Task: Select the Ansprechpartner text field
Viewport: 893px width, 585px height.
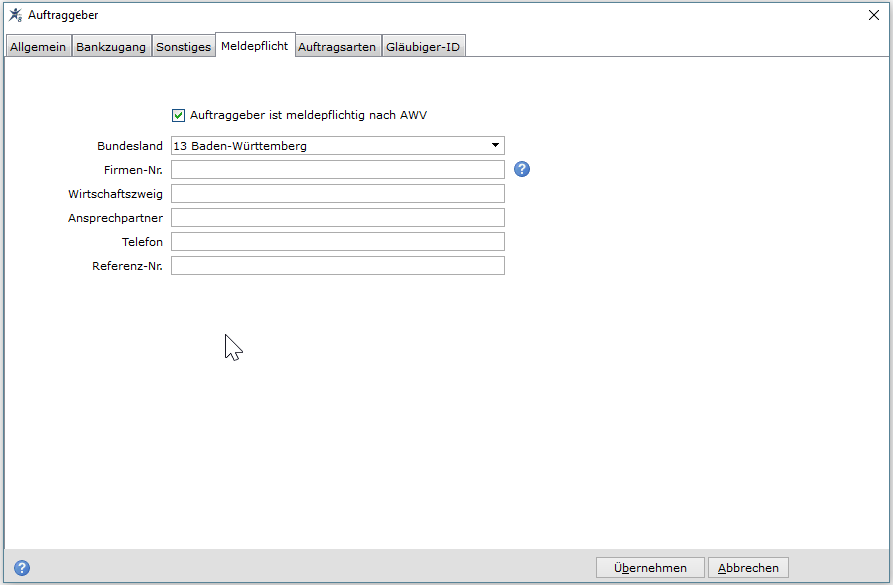Action: 338,218
